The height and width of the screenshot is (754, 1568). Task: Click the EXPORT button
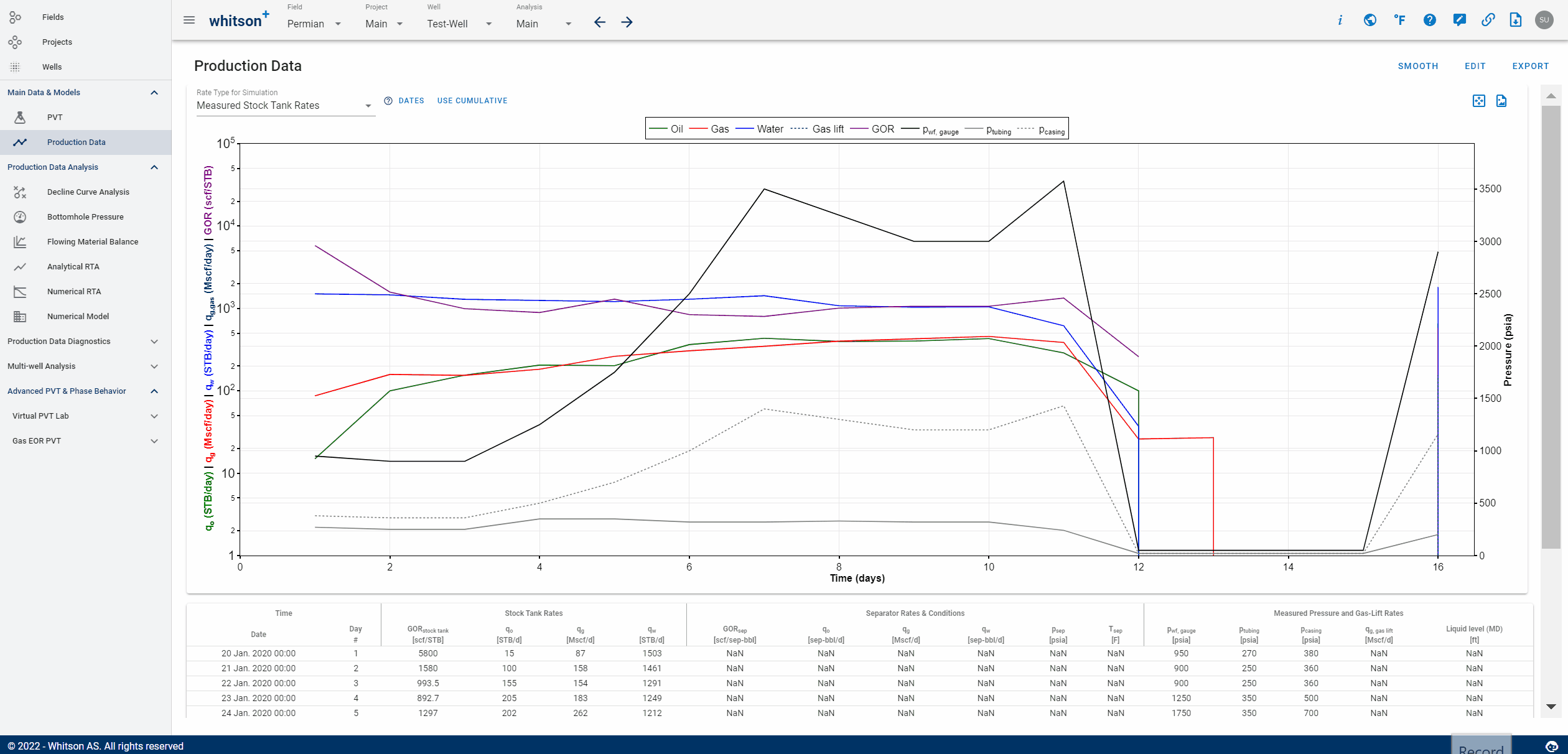pyautogui.click(x=1531, y=66)
